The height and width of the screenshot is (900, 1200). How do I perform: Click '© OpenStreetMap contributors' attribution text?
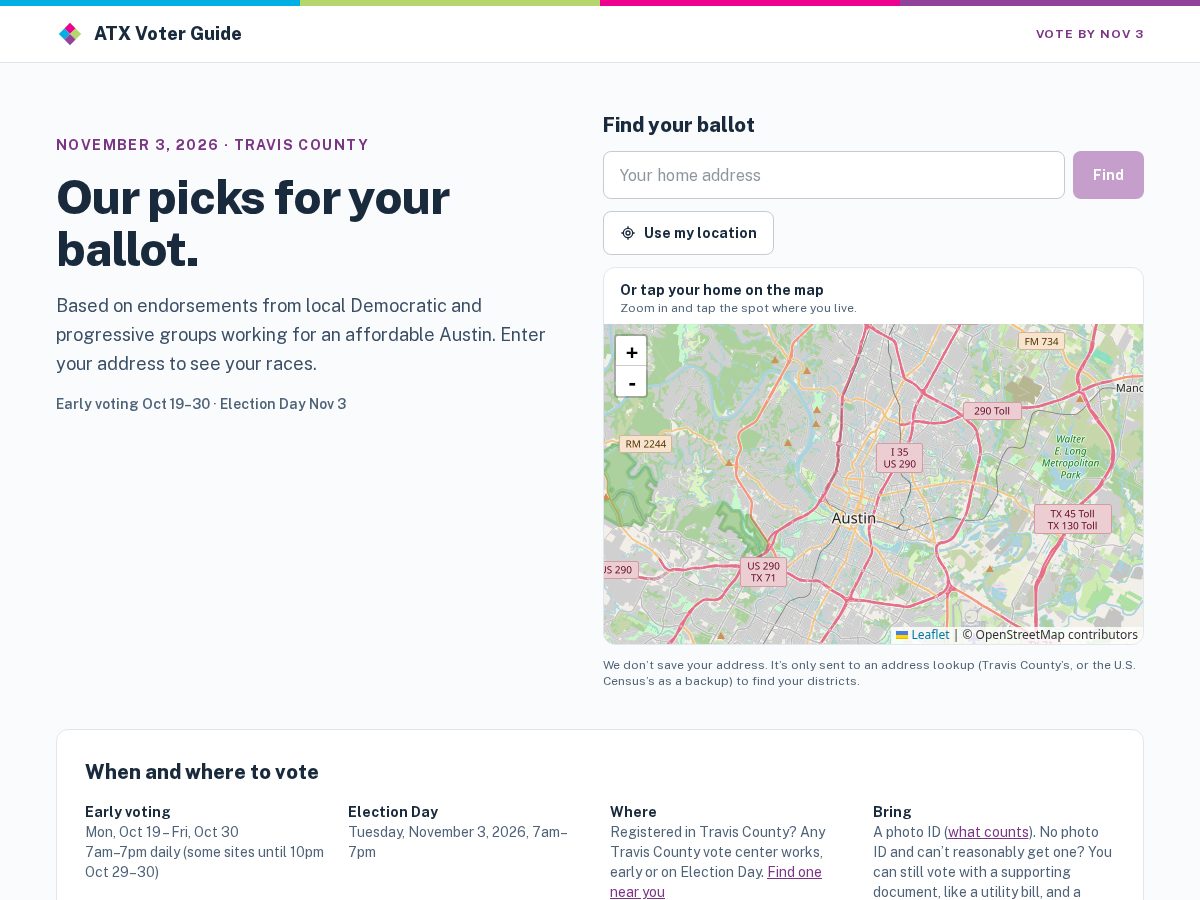pos(1050,635)
